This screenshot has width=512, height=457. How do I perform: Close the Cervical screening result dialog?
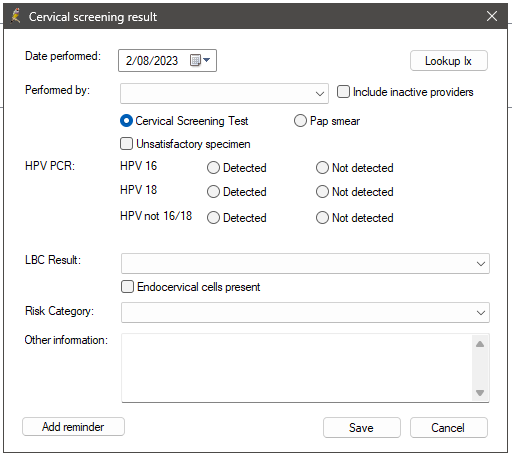(492, 16)
